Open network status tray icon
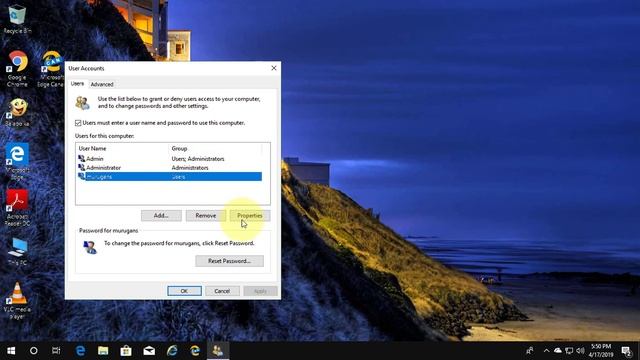The height and width of the screenshot is (360, 640). coord(569,351)
